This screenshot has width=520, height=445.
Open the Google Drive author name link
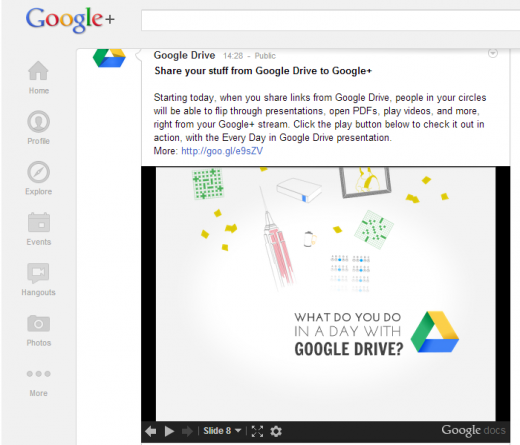click(184, 55)
